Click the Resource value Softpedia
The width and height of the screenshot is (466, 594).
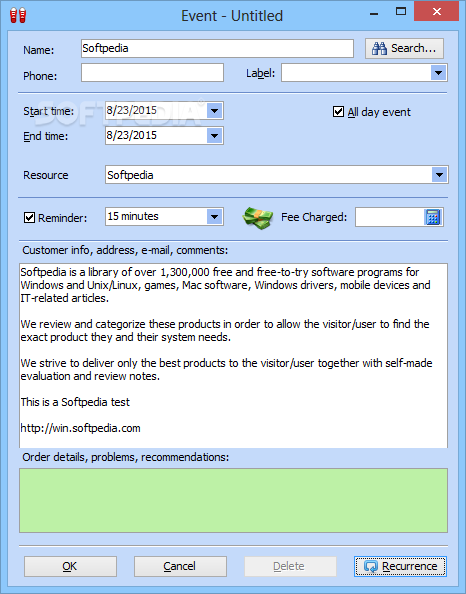(x=130, y=175)
